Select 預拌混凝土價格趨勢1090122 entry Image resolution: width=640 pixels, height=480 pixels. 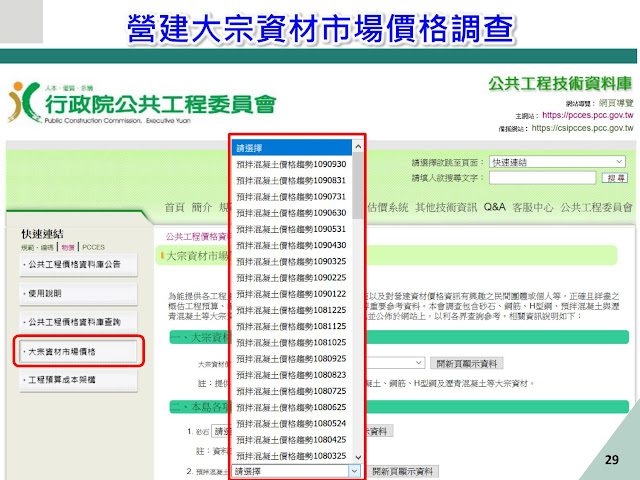[291, 294]
